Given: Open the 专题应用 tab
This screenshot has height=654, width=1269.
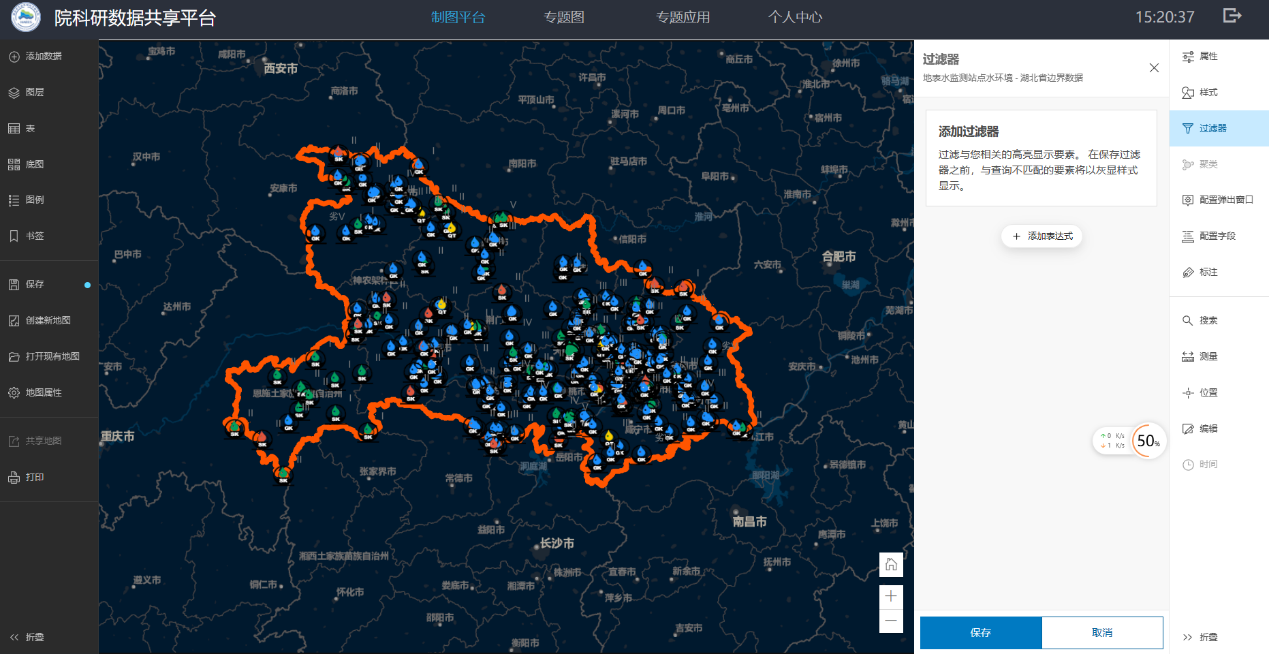Looking at the screenshot, I should pyautogui.click(x=683, y=17).
